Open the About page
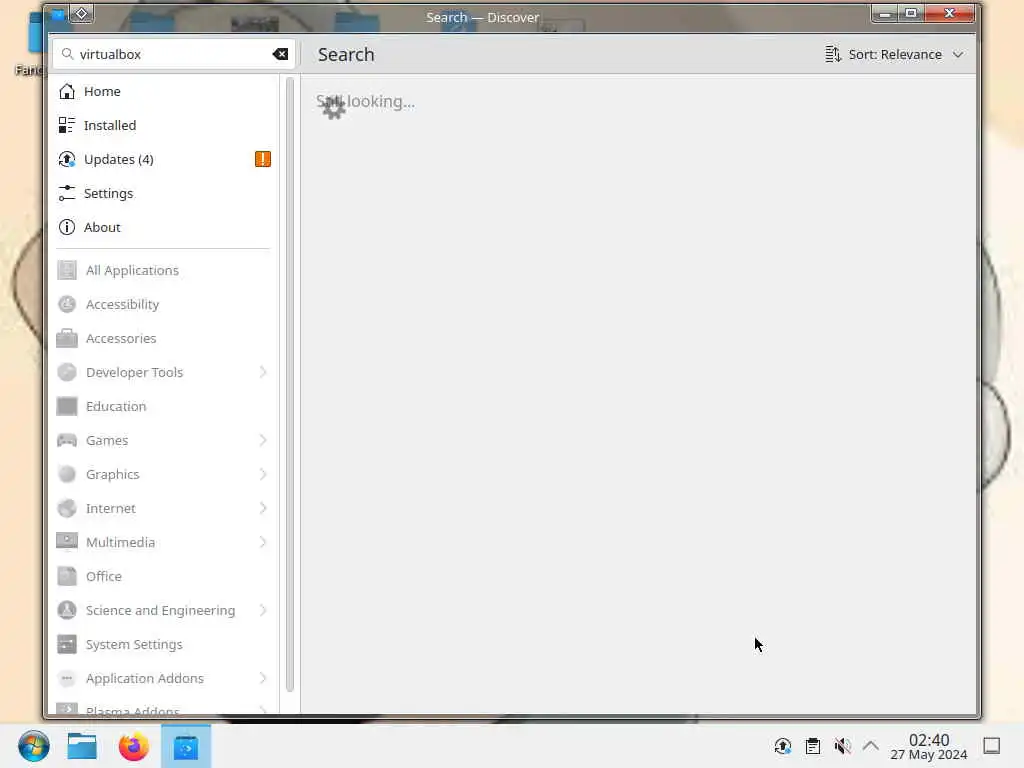Image resolution: width=1024 pixels, height=768 pixels. point(163,227)
